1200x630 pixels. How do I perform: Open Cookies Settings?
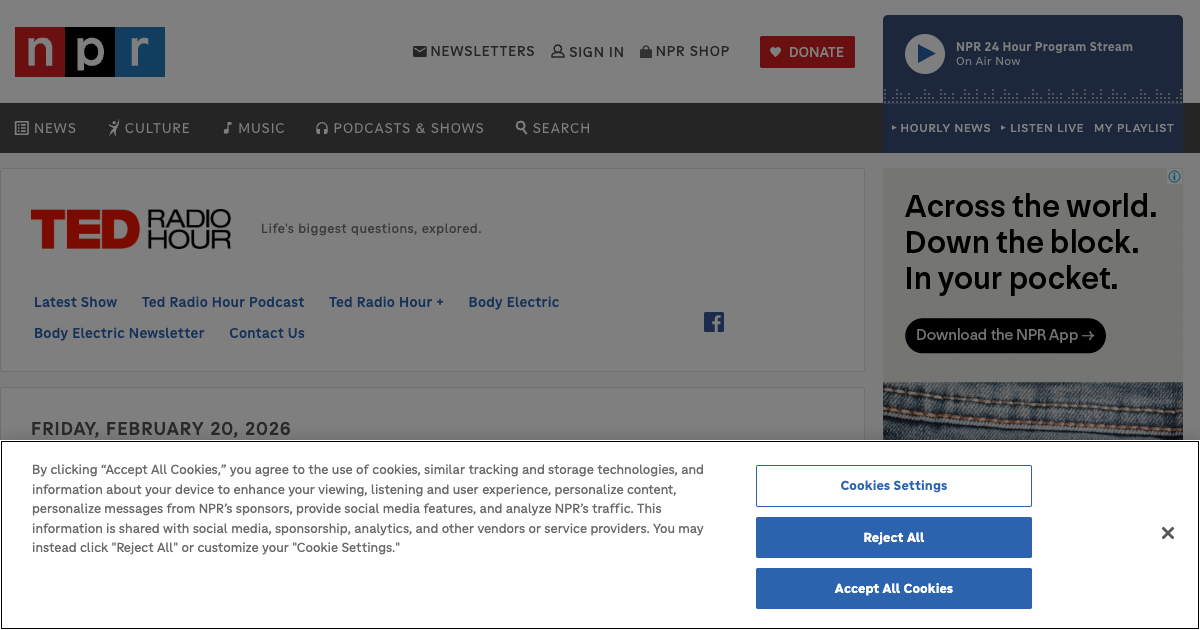click(893, 486)
